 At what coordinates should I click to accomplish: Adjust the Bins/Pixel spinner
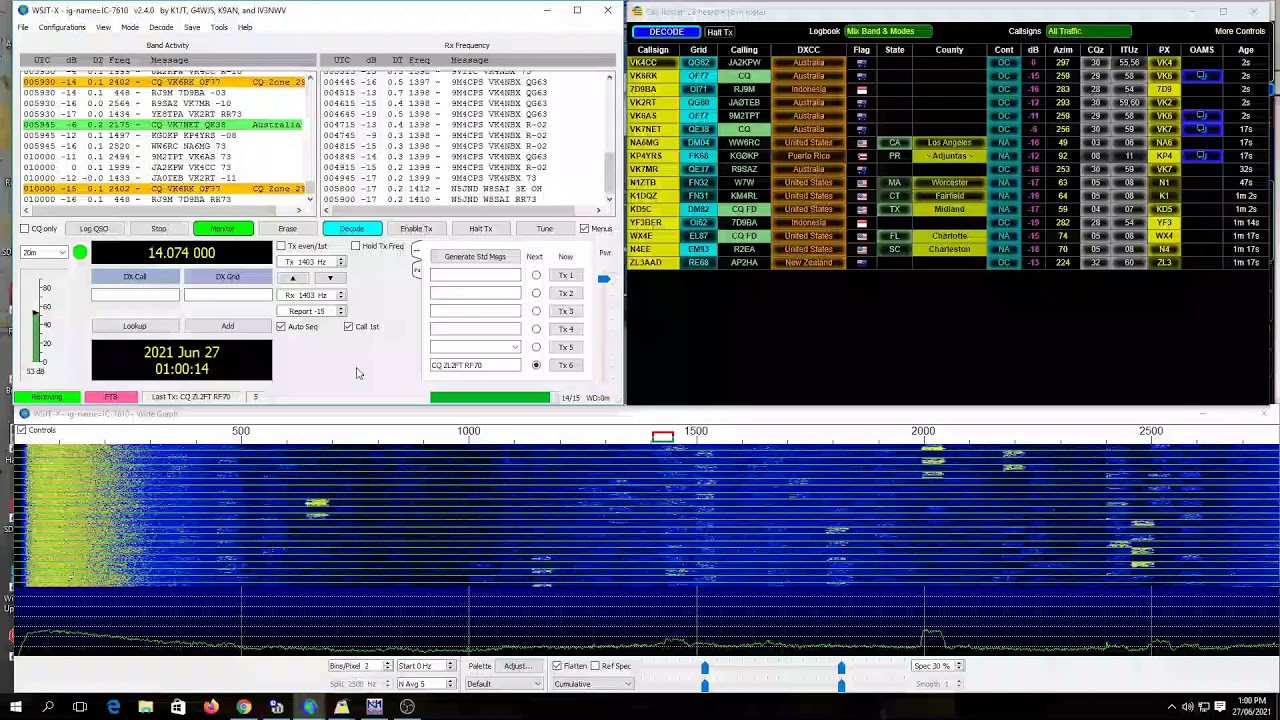tap(387, 666)
